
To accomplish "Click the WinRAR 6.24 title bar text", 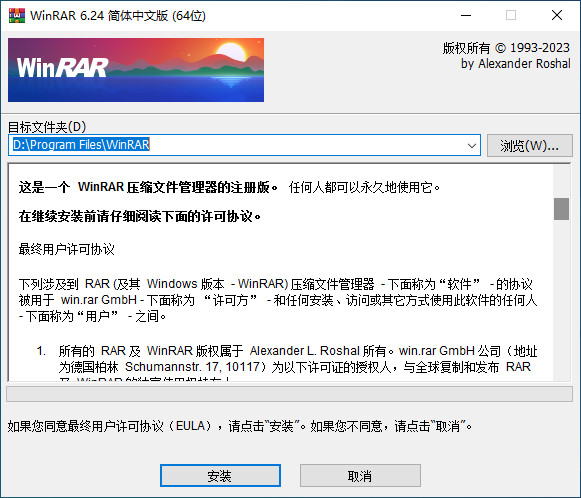I will (x=118, y=16).
